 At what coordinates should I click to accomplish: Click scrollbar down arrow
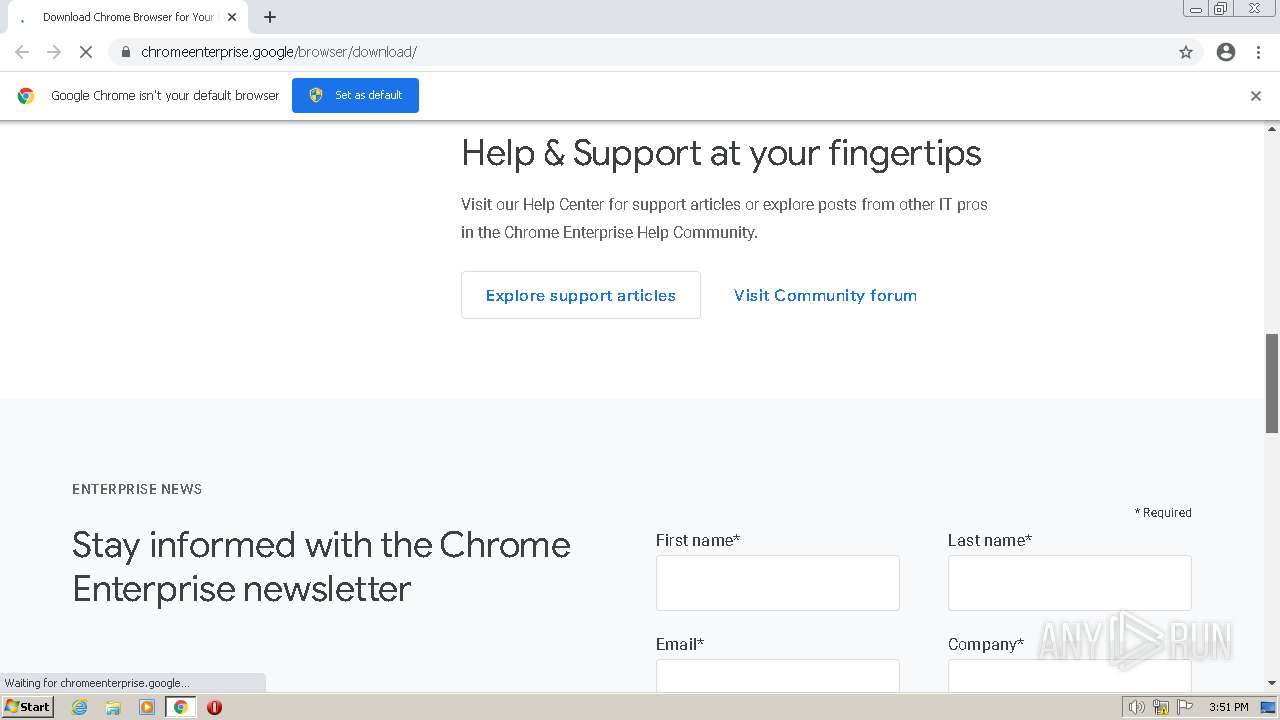[1272, 684]
